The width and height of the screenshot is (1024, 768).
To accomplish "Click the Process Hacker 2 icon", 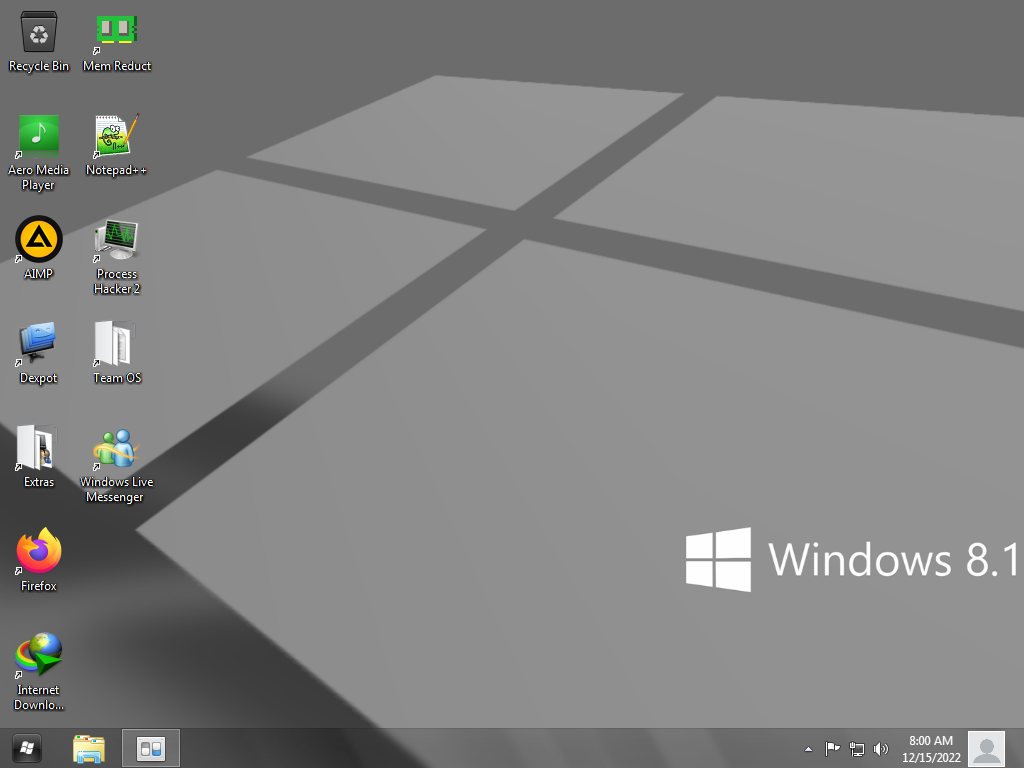I will [x=116, y=240].
